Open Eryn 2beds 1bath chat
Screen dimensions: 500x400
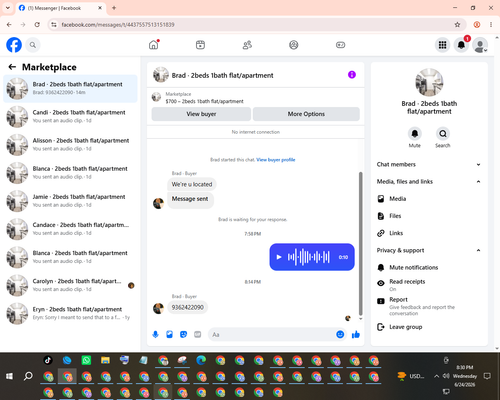pyautogui.click(x=70, y=313)
